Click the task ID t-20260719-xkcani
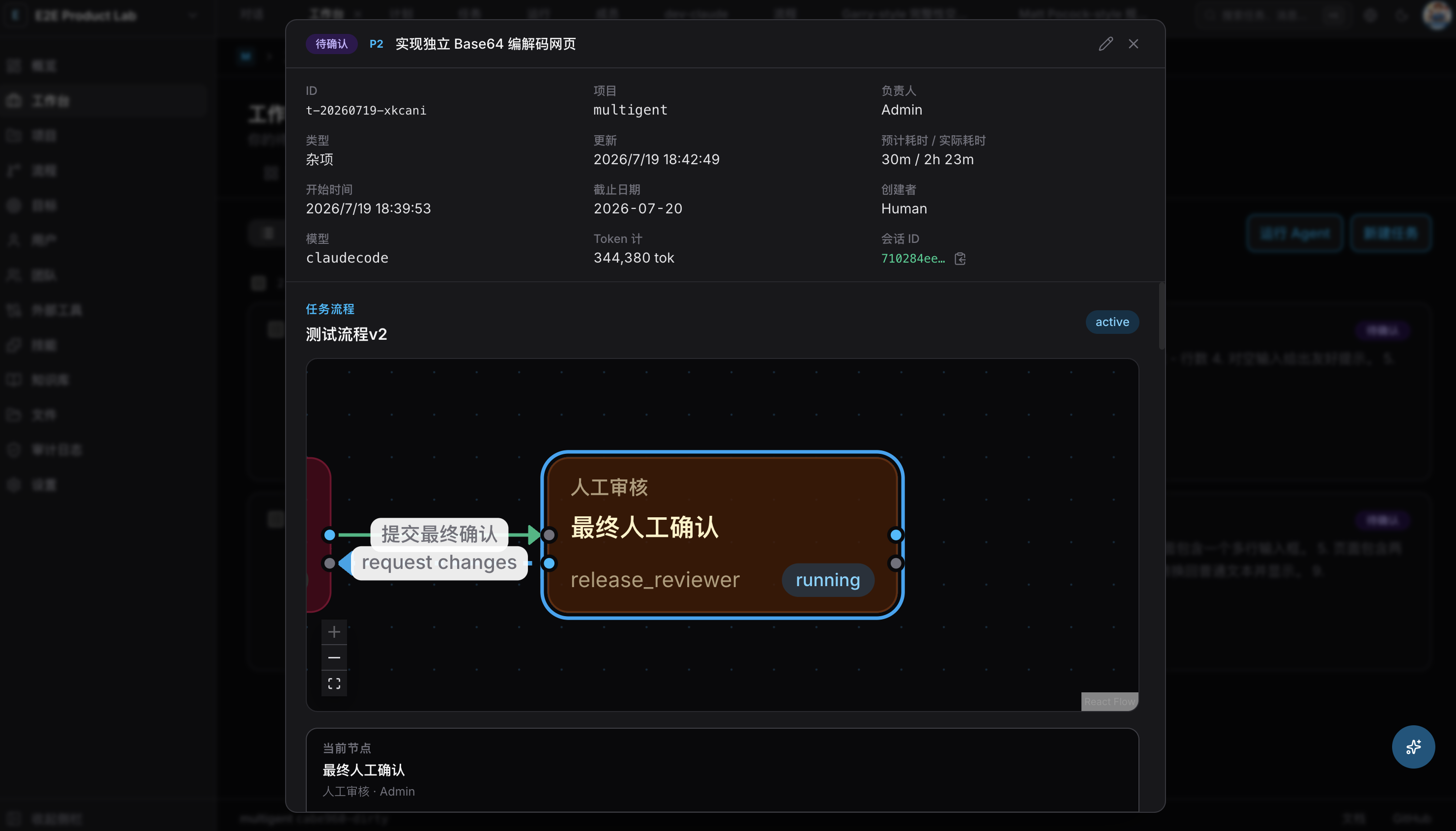Screen dimensions: 1456x831 366,110
